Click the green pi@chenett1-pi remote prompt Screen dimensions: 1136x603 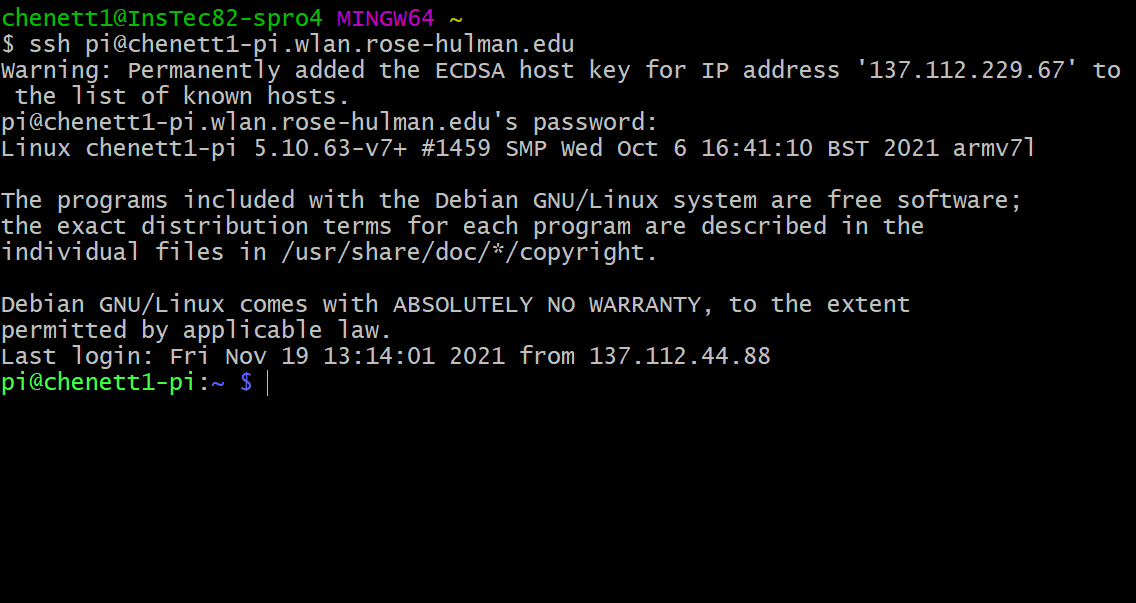click(98, 383)
